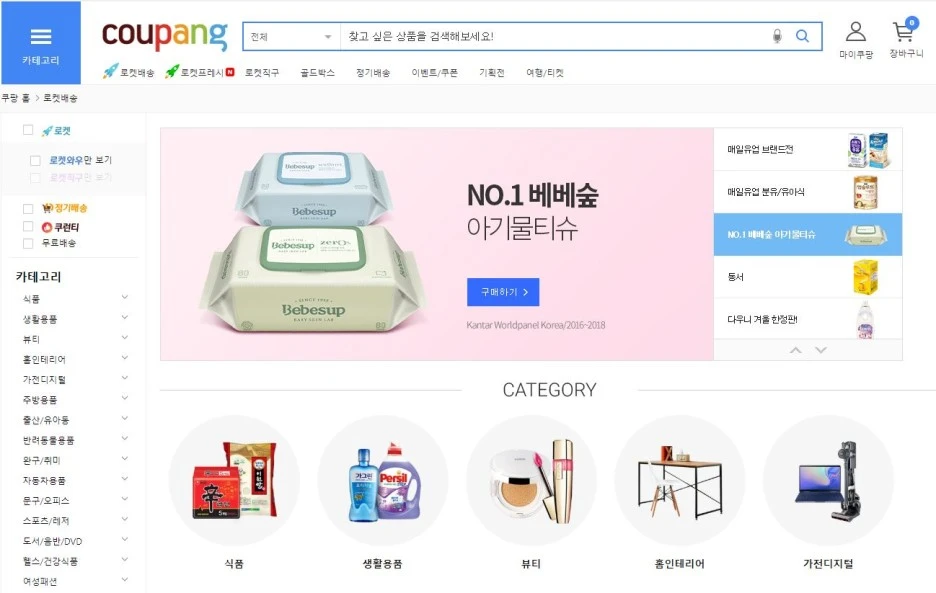Open the 골드박스 menu item
Viewport: 936px width, 593px height.
tap(317, 73)
